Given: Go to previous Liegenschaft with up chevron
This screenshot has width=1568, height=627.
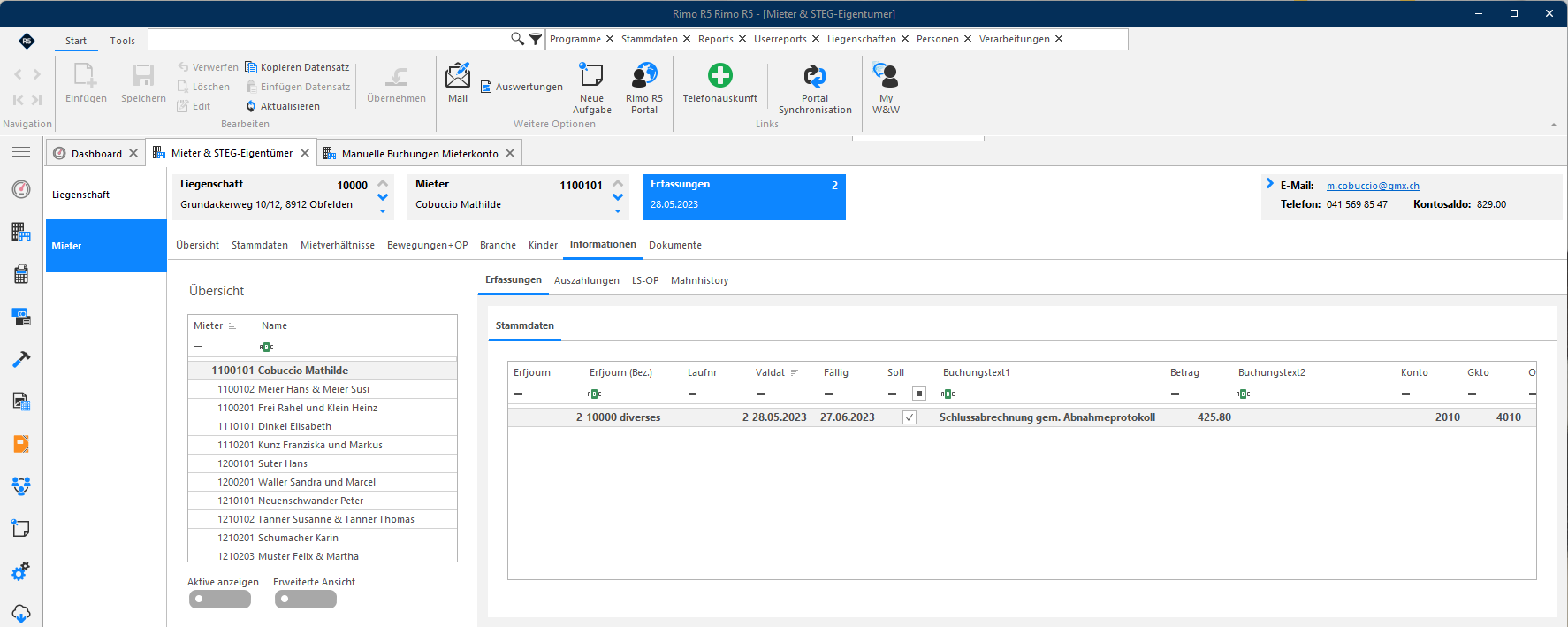Looking at the screenshot, I should (383, 184).
